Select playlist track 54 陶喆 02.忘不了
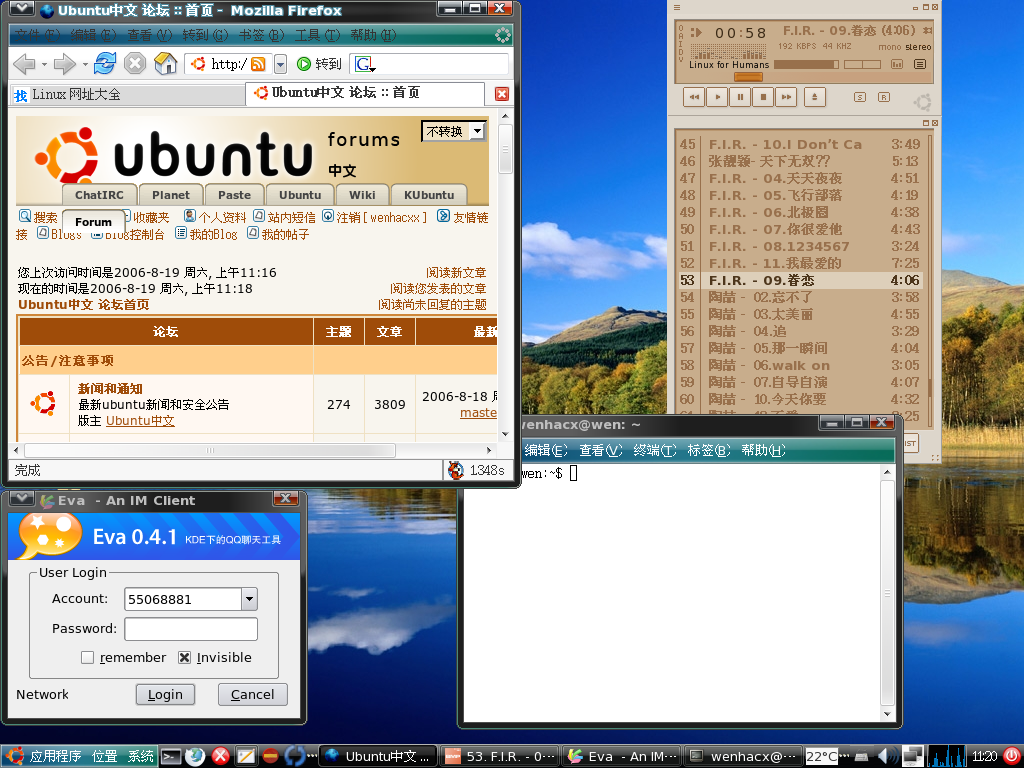 (x=799, y=297)
